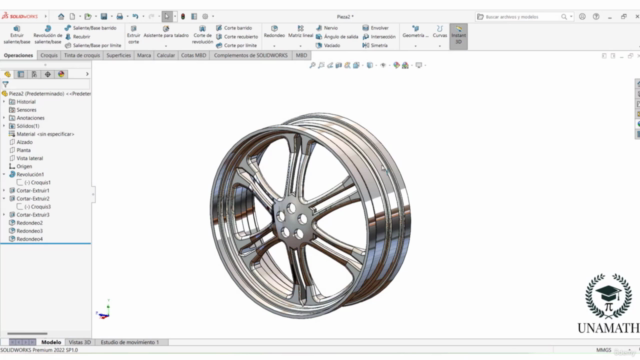
Task: Click the Recubrir tool
Action: tap(78, 37)
